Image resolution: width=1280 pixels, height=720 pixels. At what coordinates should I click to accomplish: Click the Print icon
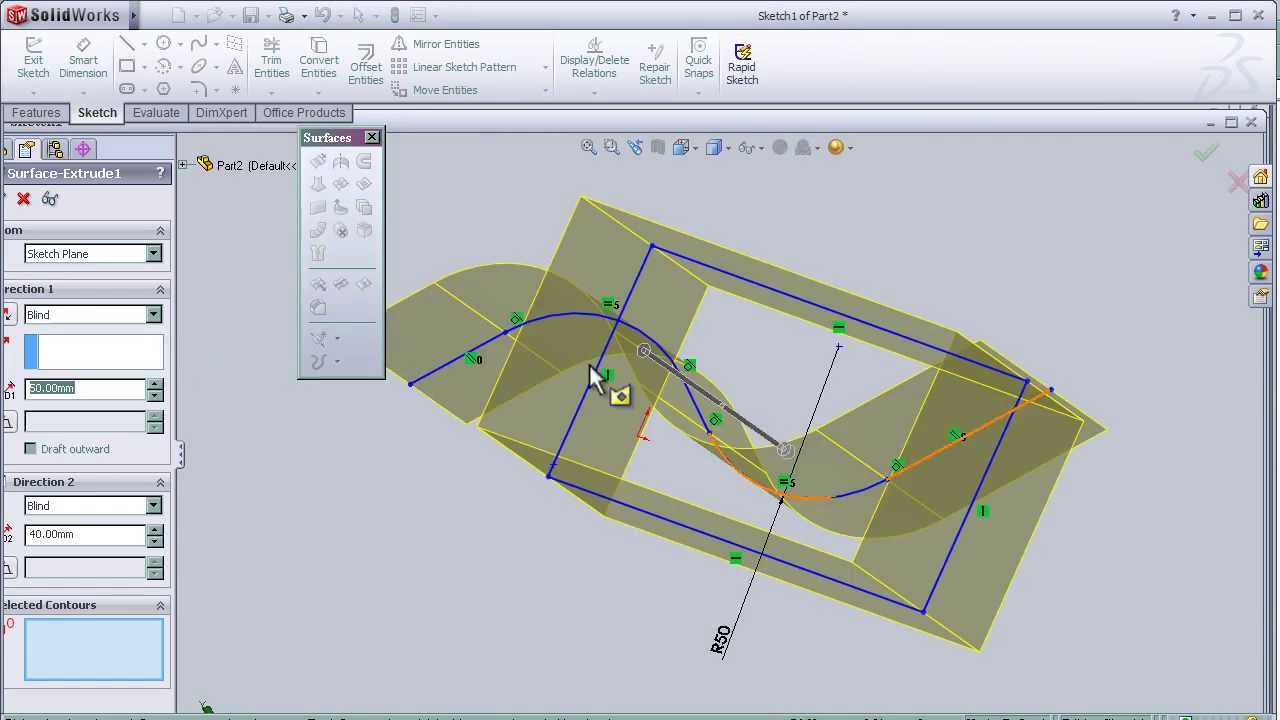286,15
